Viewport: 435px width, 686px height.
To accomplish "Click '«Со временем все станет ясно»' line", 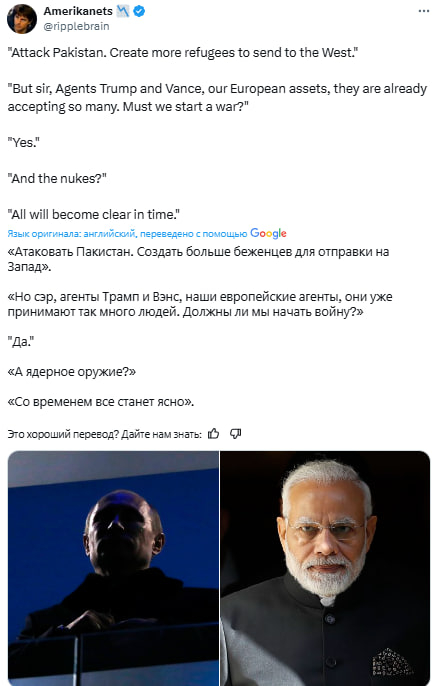I will click(x=101, y=402).
